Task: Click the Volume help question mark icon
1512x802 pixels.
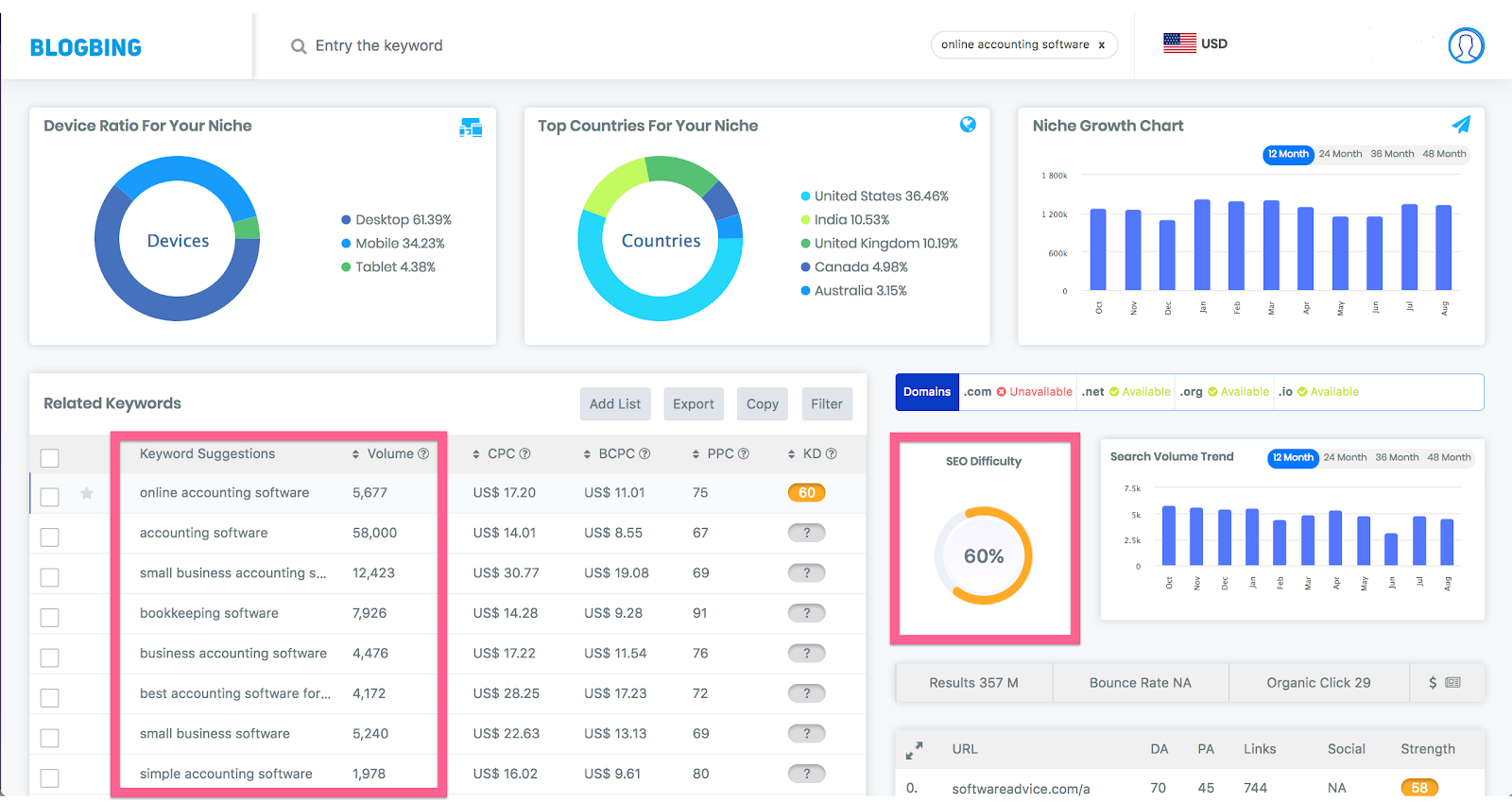Action: [423, 453]
